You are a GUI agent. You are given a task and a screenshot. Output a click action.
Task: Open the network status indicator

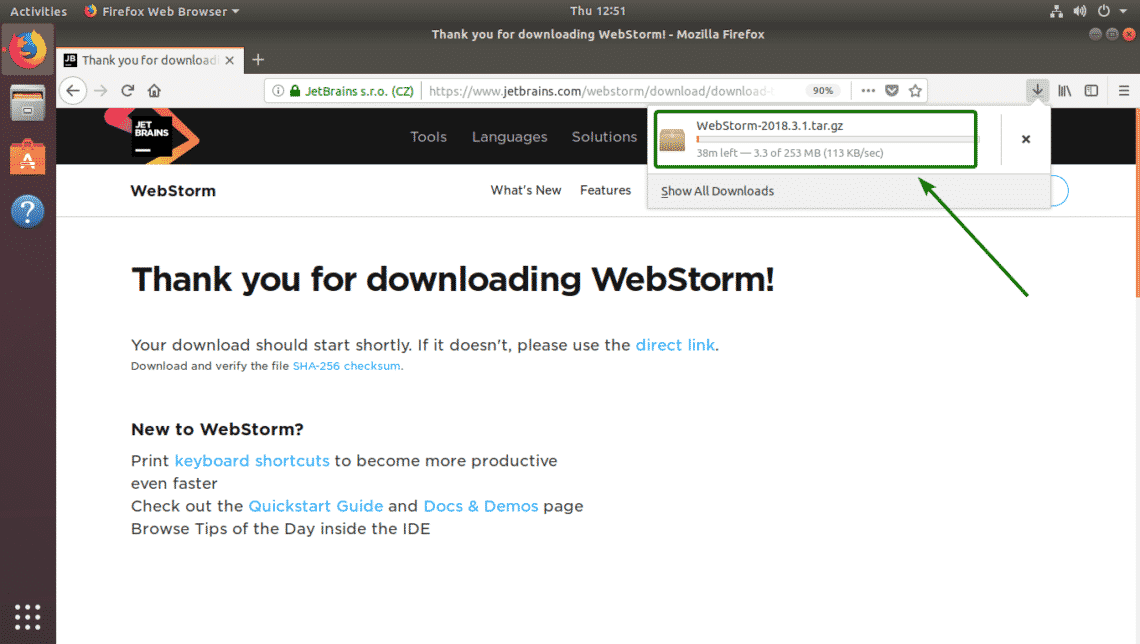click(1056, 11)
